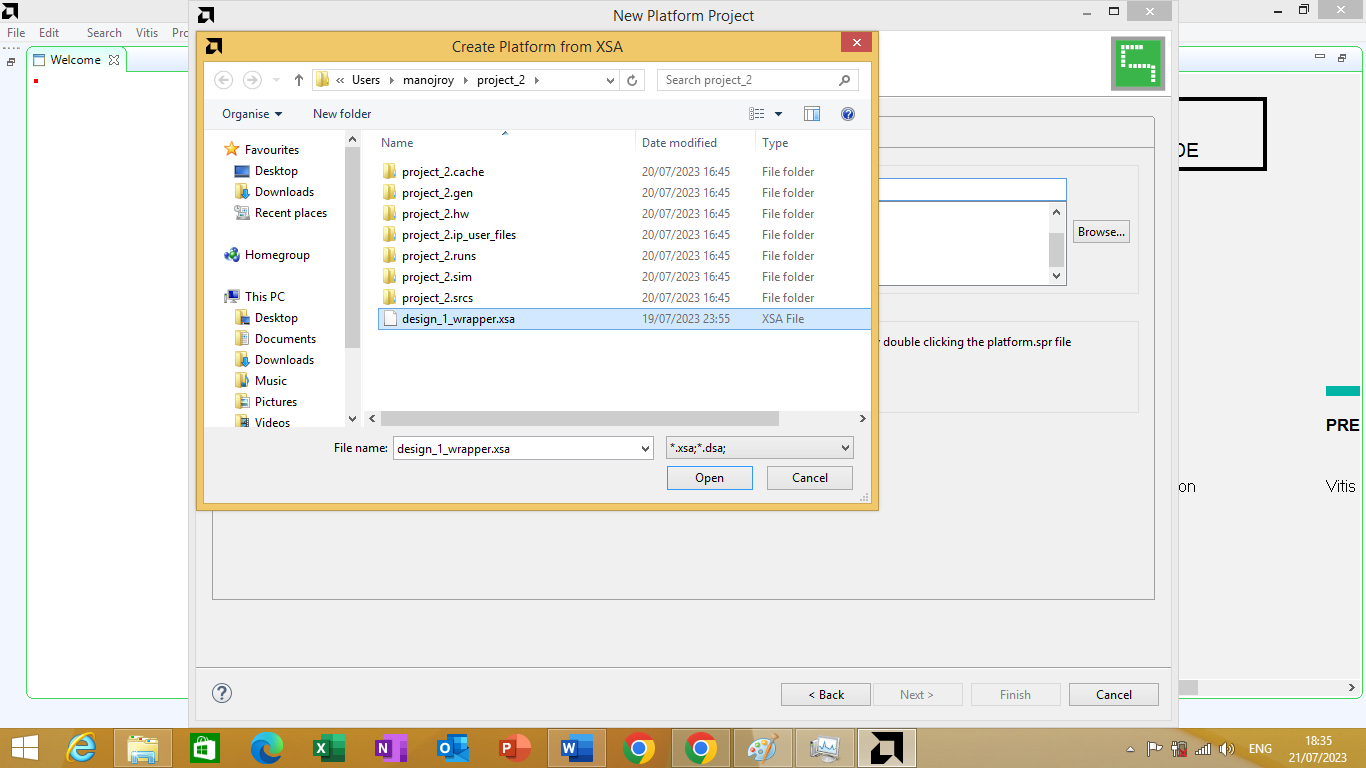Open File Explorer from taskbar

click(x=143, y=748)
